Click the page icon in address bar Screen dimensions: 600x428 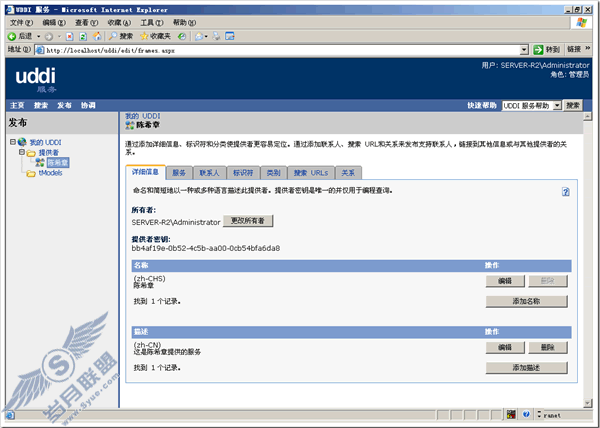pyautogui.click(x=40, y=50)
